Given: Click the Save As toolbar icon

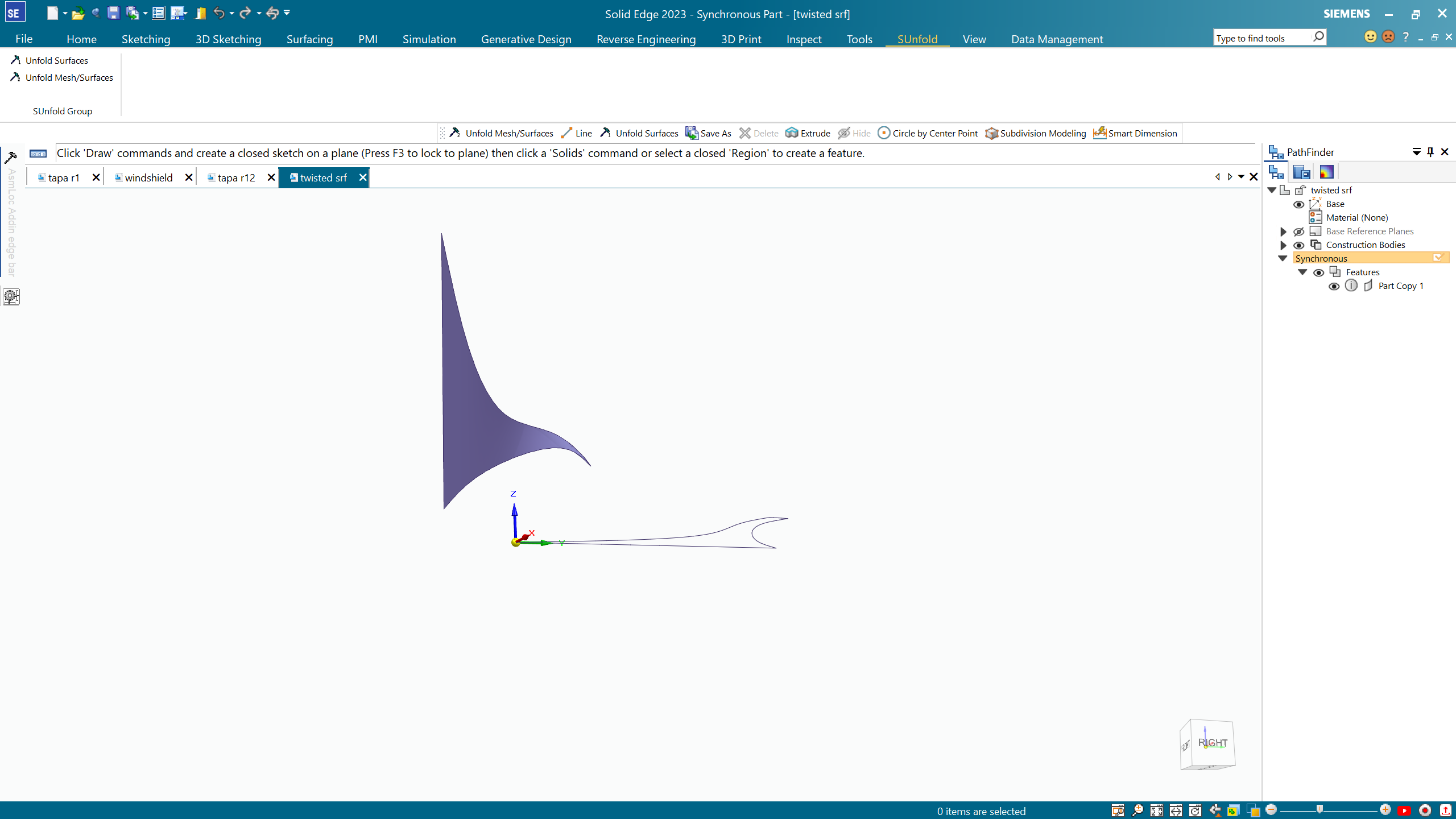Looking at the screenshot, I should coord(692,133).
